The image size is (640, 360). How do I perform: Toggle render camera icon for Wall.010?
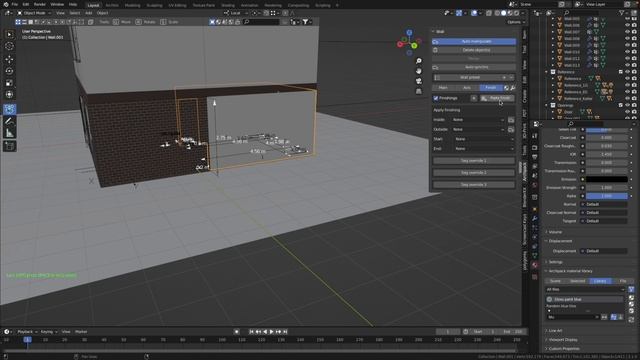(x=634, y=52)
